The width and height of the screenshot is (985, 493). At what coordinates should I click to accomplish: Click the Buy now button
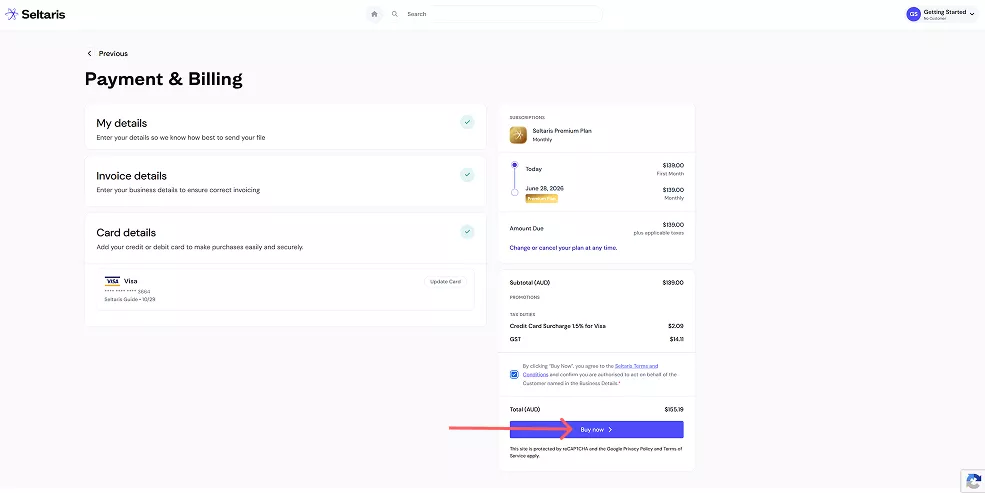[x=596, y=430]
